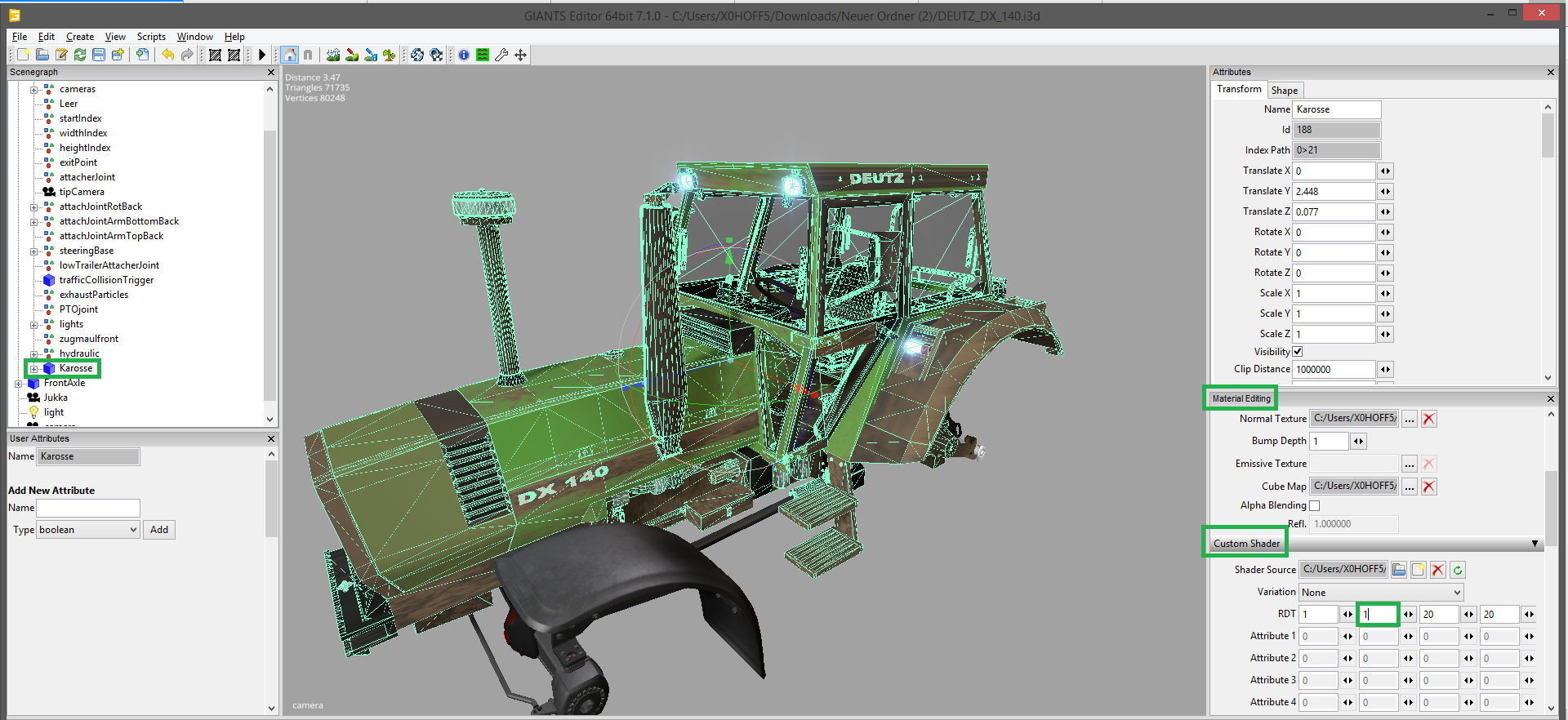Image resolution: width=1568 pixels, height=720 pixels.
Task: Click the four-way move arrows icon
Action: coord(520,55)
